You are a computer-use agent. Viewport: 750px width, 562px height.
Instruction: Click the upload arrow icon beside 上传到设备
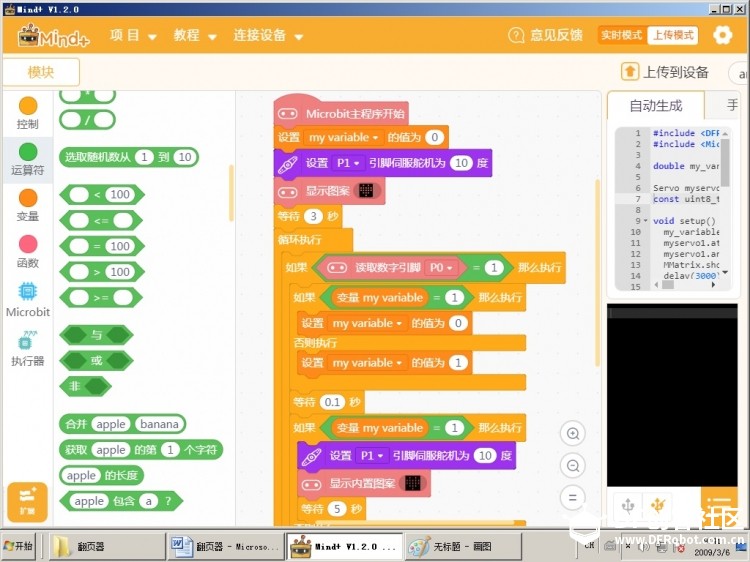click(629, 72)
